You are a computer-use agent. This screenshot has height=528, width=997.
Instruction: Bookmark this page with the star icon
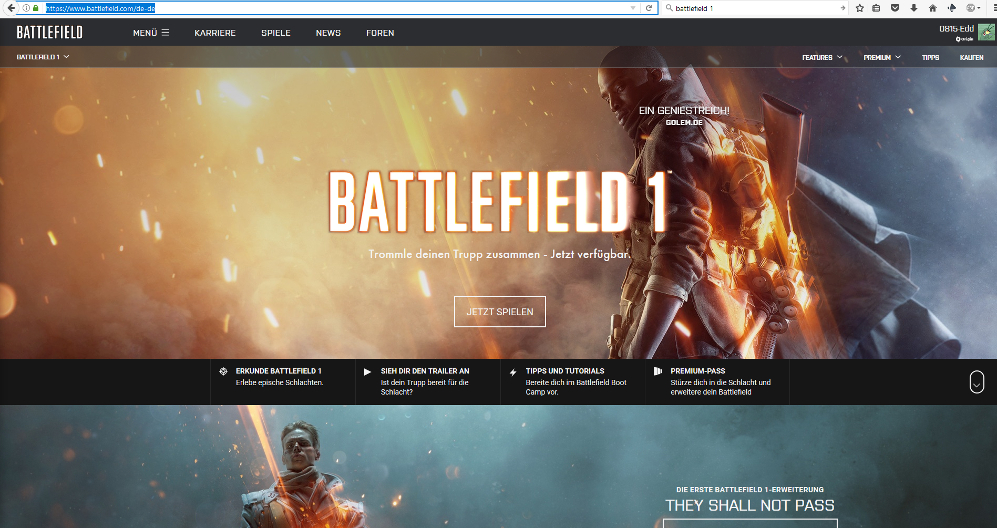pyautogui.click(x=859, y=8)
